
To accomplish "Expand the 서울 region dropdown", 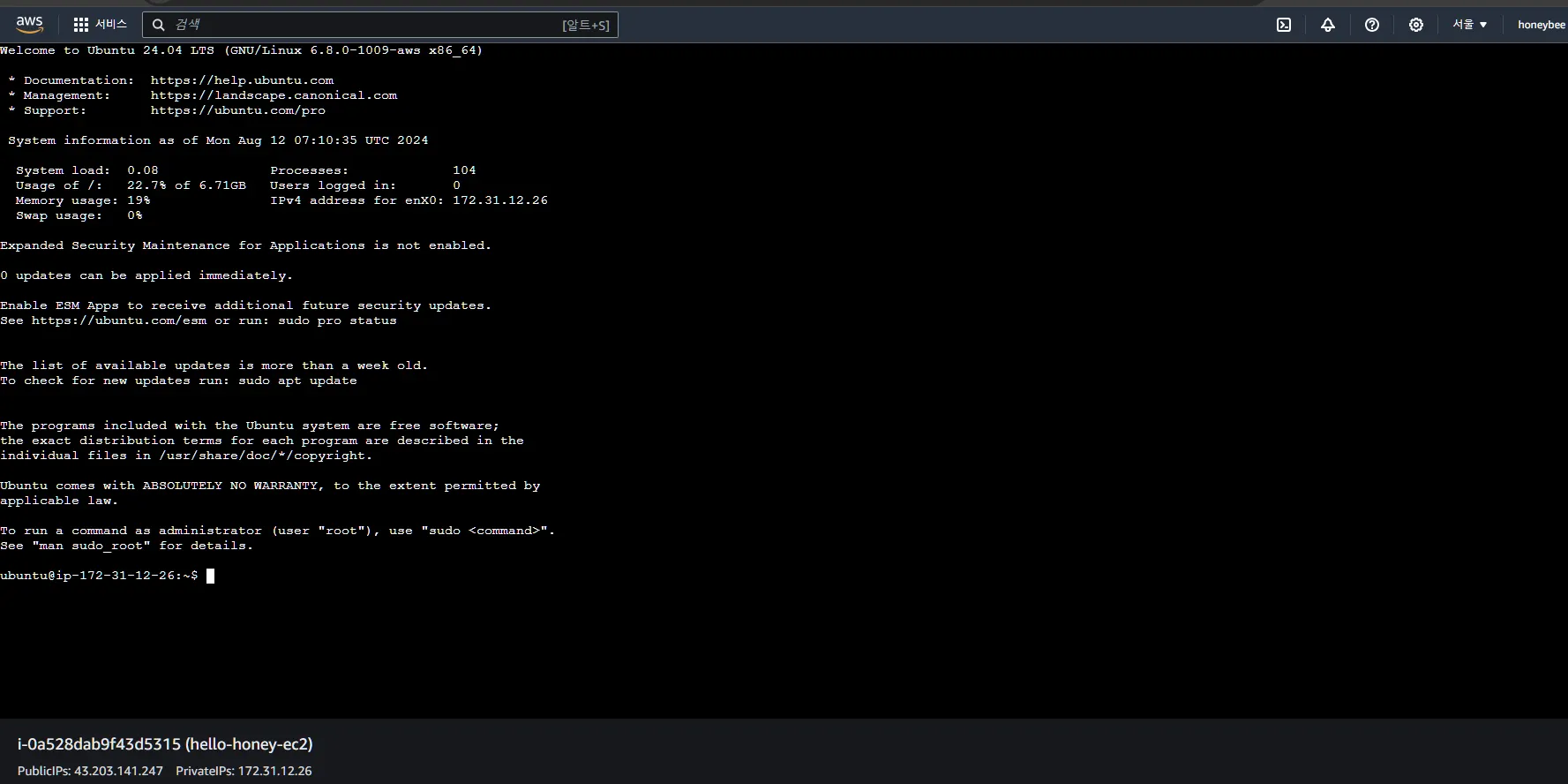I will coord(1470,25).
